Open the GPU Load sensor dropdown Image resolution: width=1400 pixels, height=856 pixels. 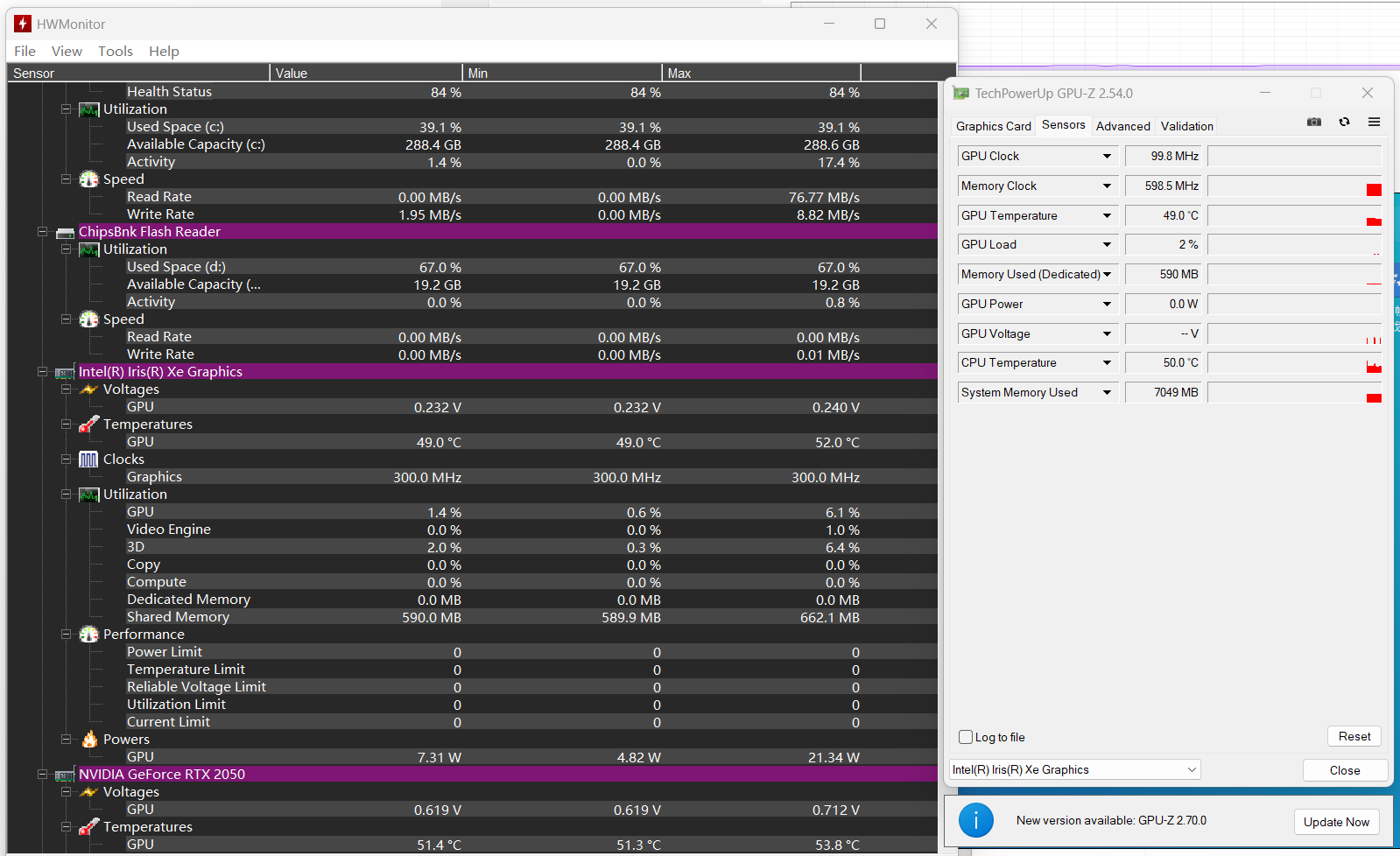pyautogui.click(x=1107, y=245)
